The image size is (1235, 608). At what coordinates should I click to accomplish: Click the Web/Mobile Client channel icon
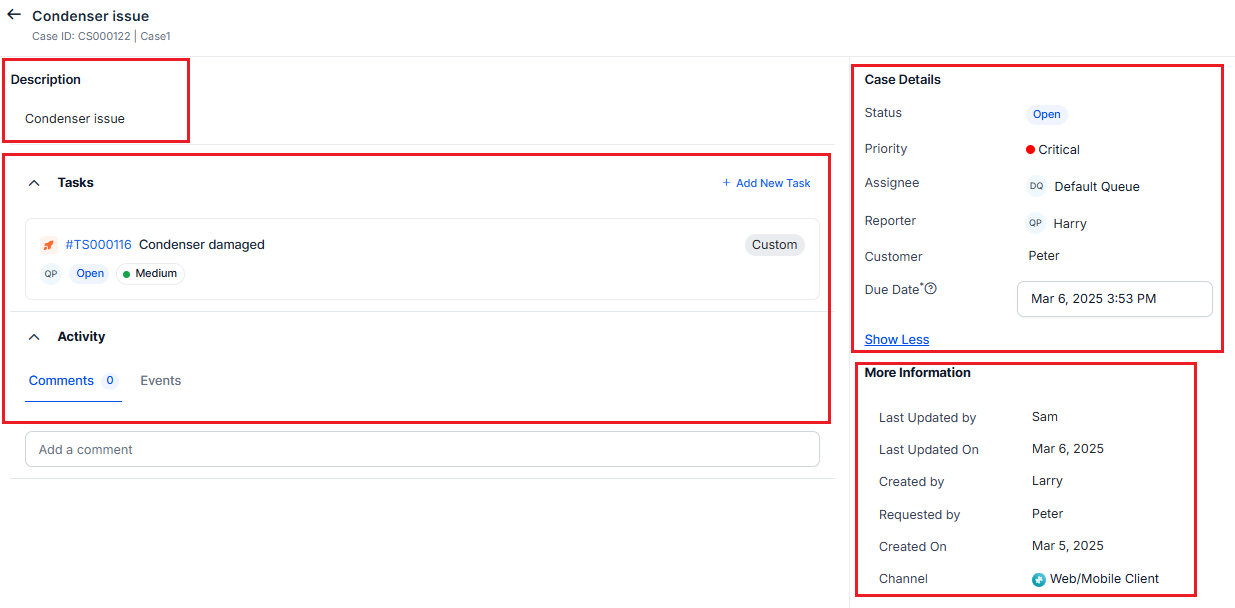pos(1039,579)
